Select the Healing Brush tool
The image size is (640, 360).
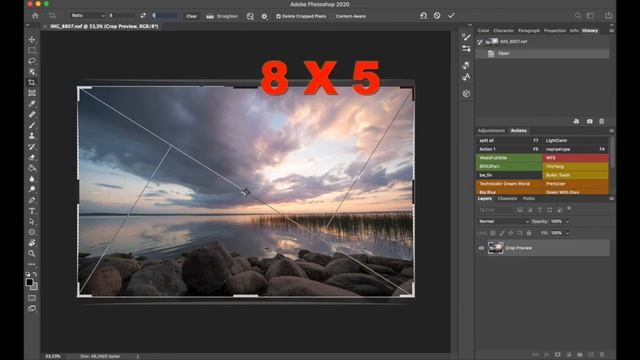(32, 114)
